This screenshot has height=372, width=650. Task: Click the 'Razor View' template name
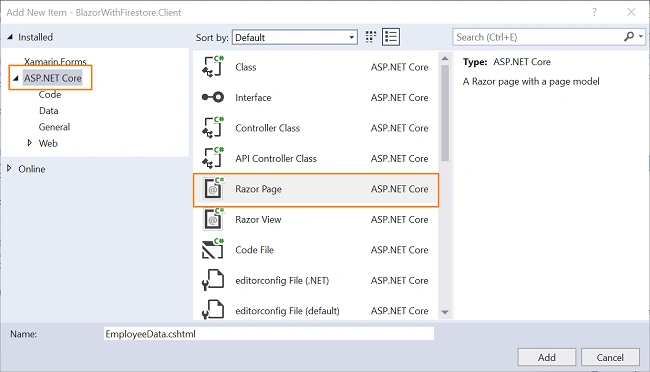click(x=258, y=219)
